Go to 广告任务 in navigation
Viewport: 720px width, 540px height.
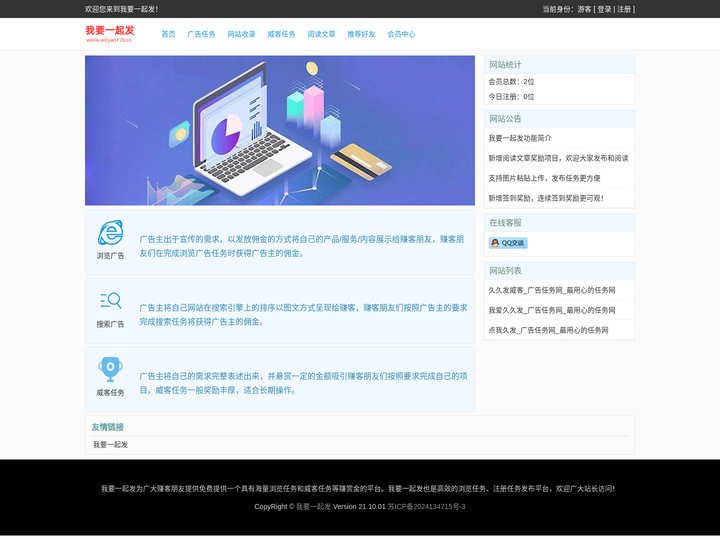(x=201, y=34)
